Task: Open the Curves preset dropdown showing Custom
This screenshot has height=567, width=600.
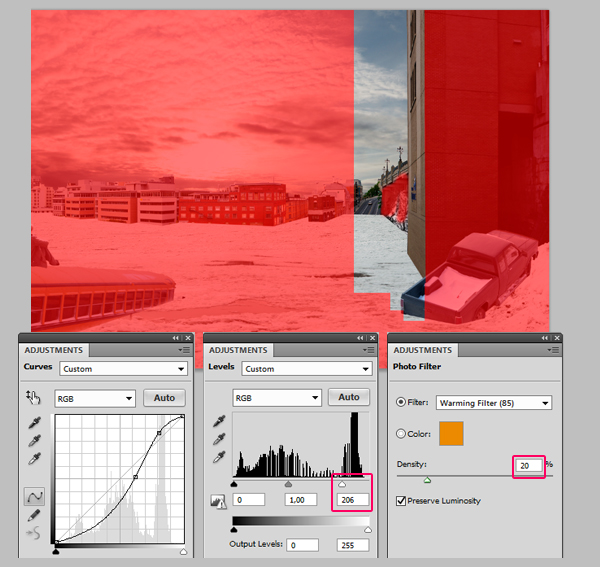Action: coord(123,369)
